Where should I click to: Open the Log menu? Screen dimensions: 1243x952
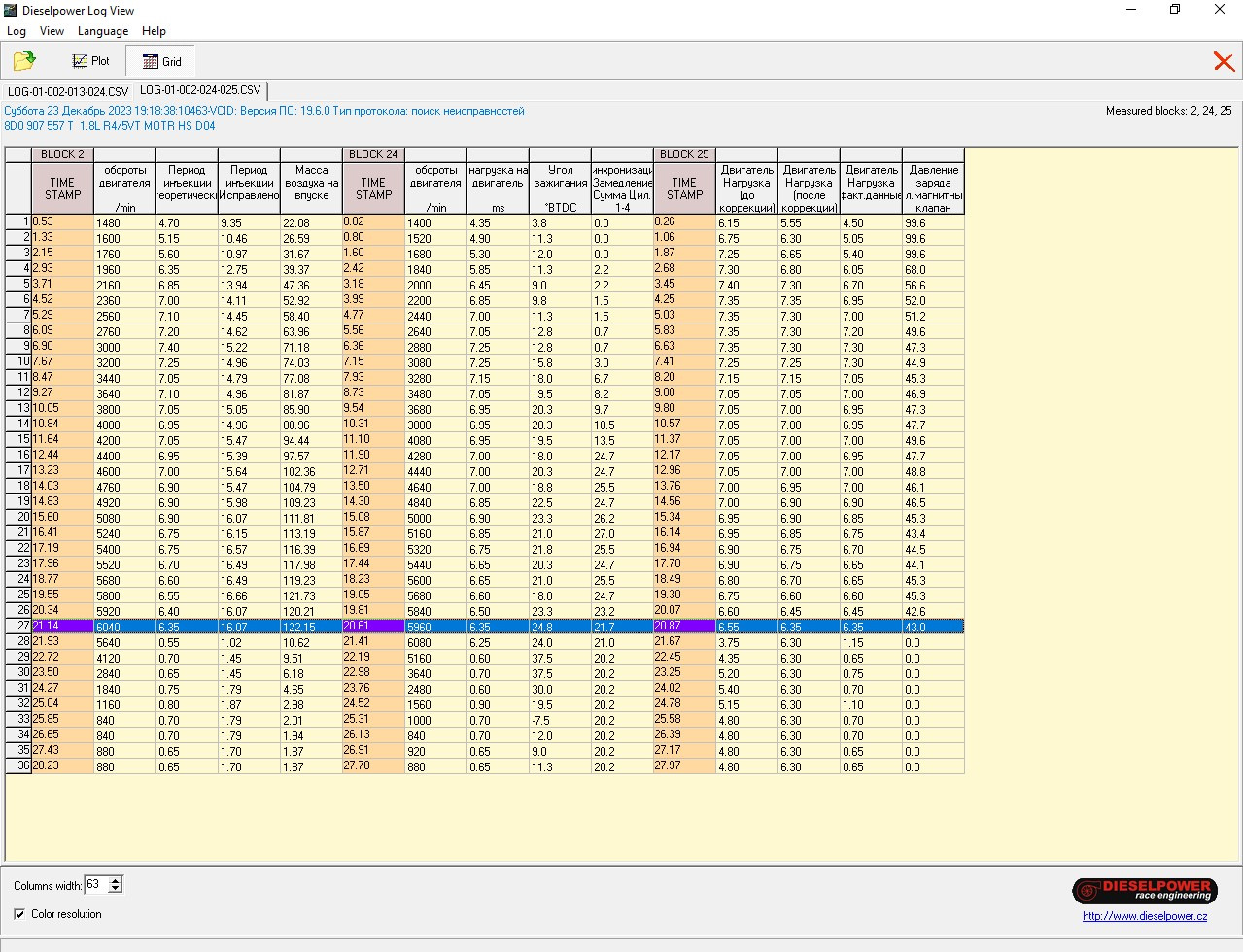click(17, 31)
